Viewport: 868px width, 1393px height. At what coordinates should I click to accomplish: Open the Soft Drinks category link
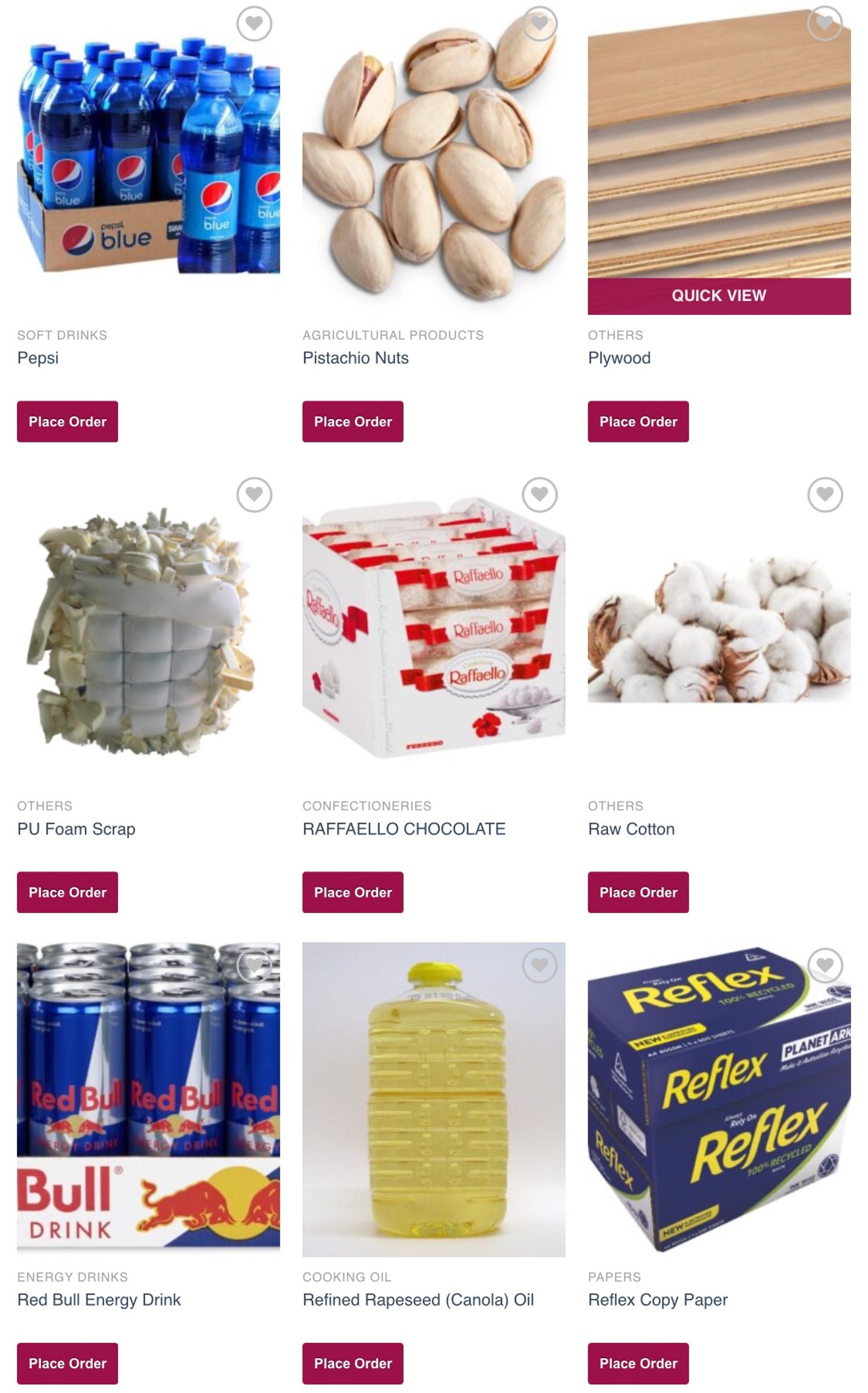(x=62, y=335)
